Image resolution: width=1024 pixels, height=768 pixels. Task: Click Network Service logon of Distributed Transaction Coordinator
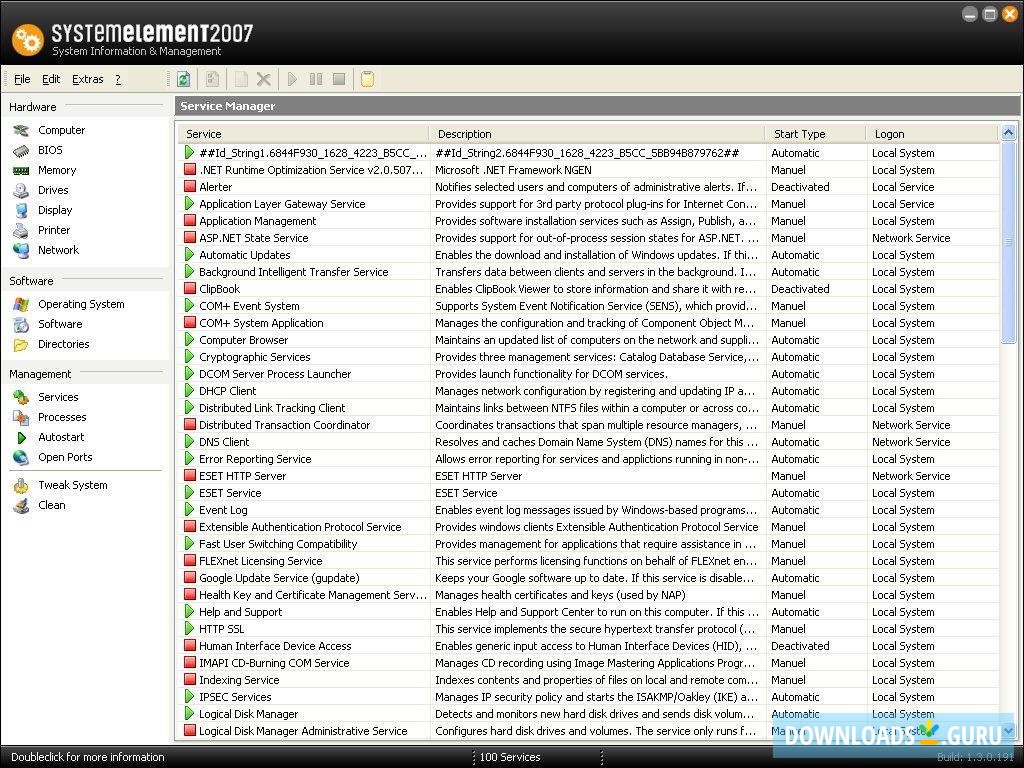911,424
